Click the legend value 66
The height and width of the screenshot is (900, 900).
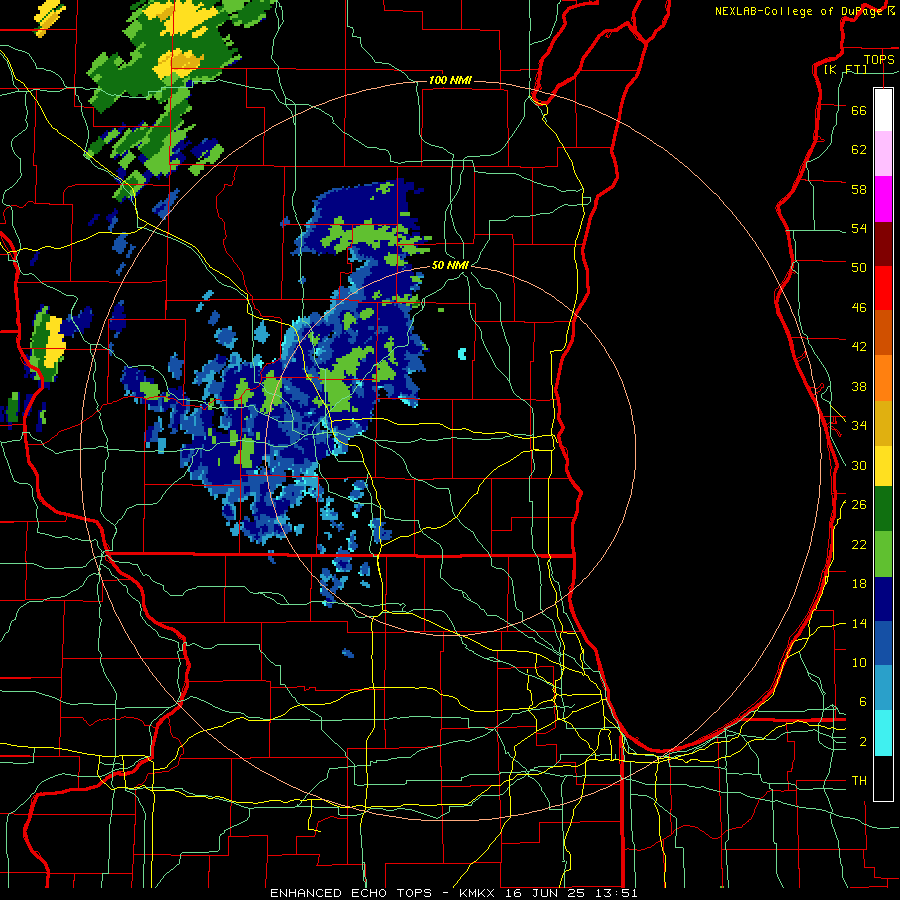(x=859, y=110)
